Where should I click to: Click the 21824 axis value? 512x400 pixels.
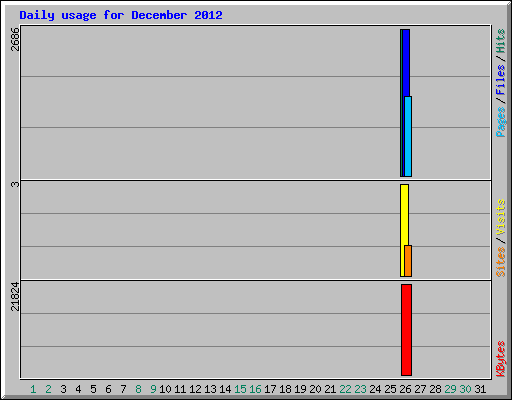point(15,297)
